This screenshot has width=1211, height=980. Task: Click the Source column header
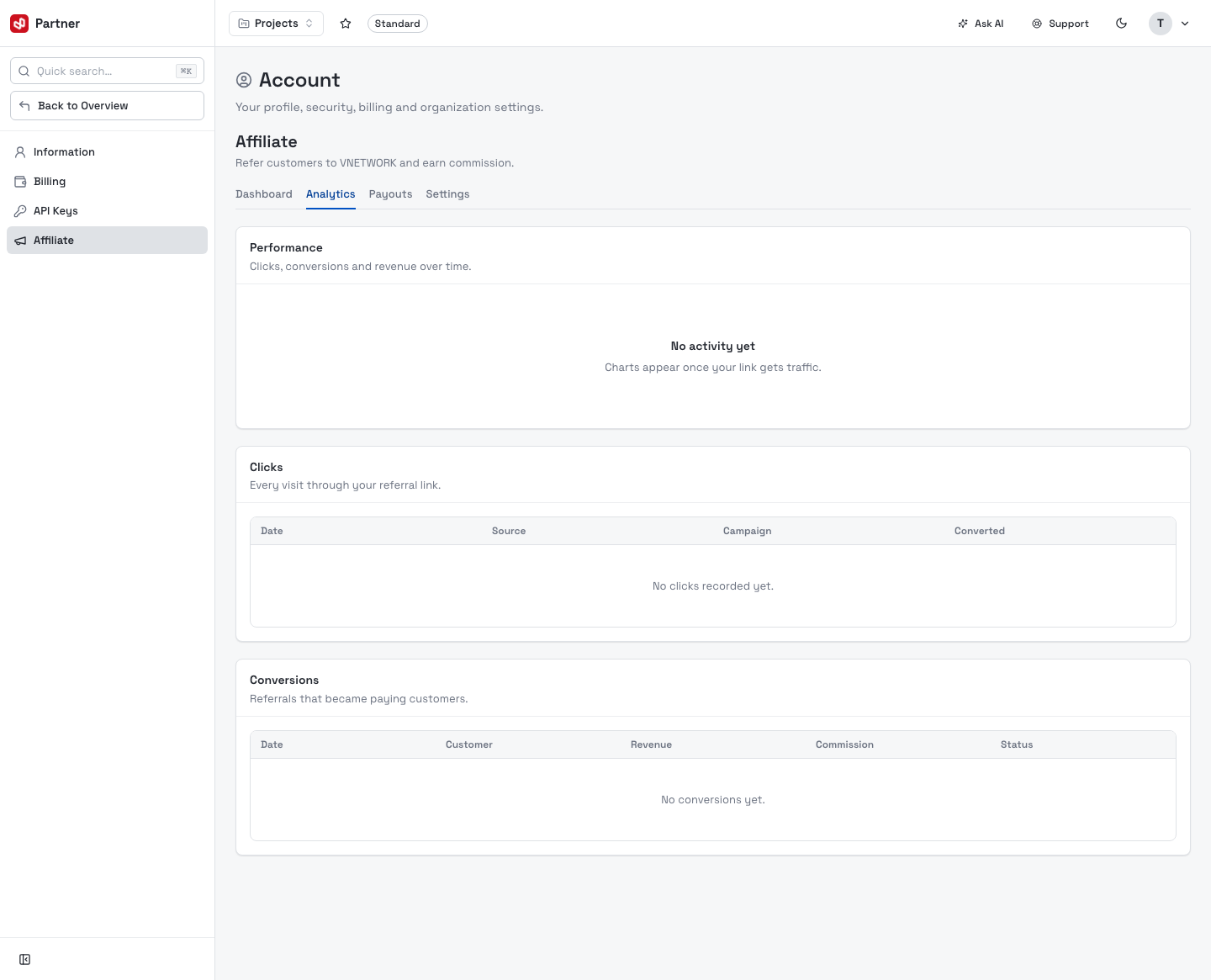[x=509, y=531]
